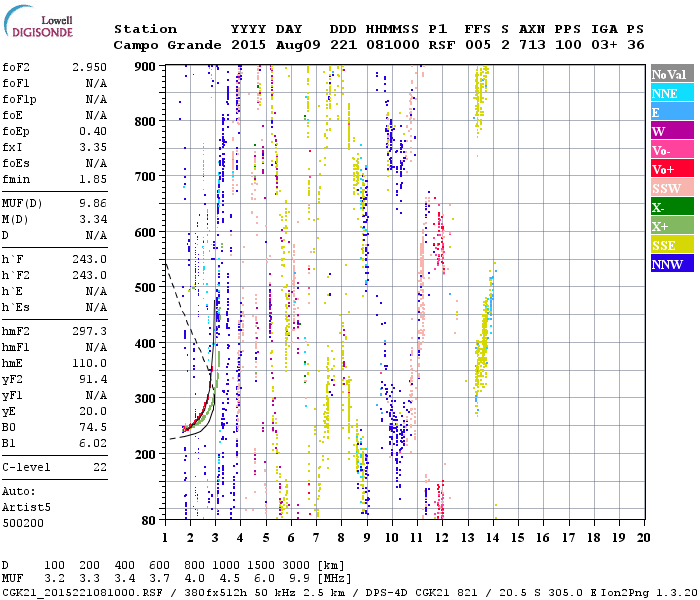Select the X+ light green legend swatch

tap(672, 226)
